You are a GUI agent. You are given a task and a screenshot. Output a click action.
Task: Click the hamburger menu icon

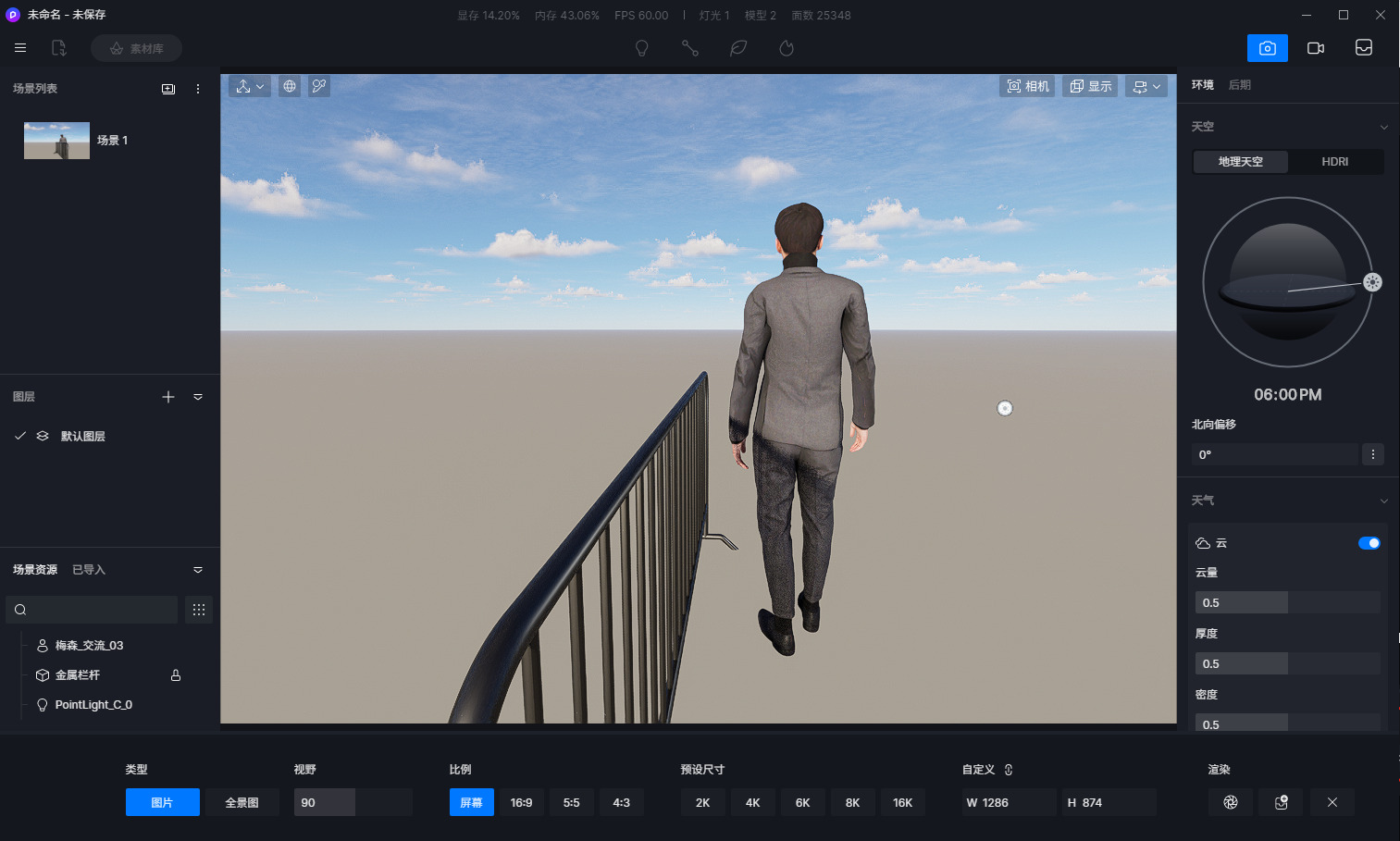pyautogui.click(x=20, y=48)
